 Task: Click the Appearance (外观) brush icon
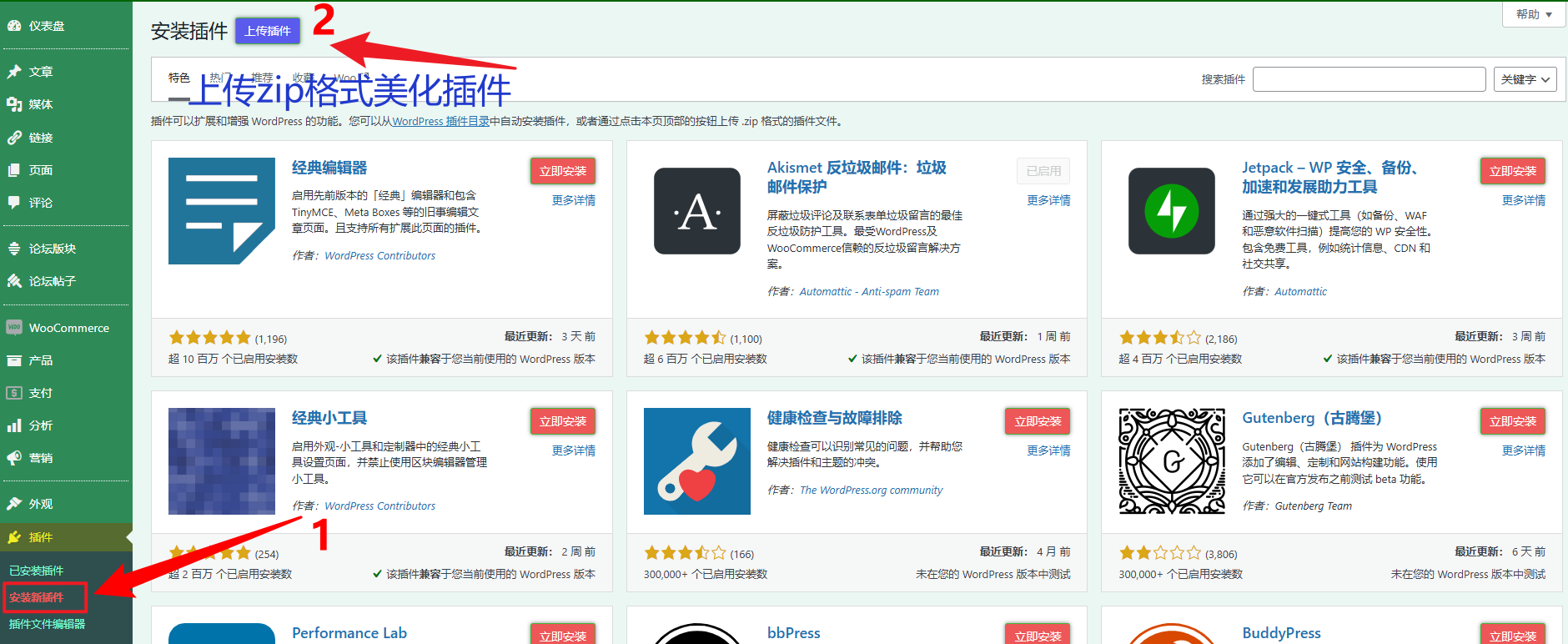pos(14,504)
